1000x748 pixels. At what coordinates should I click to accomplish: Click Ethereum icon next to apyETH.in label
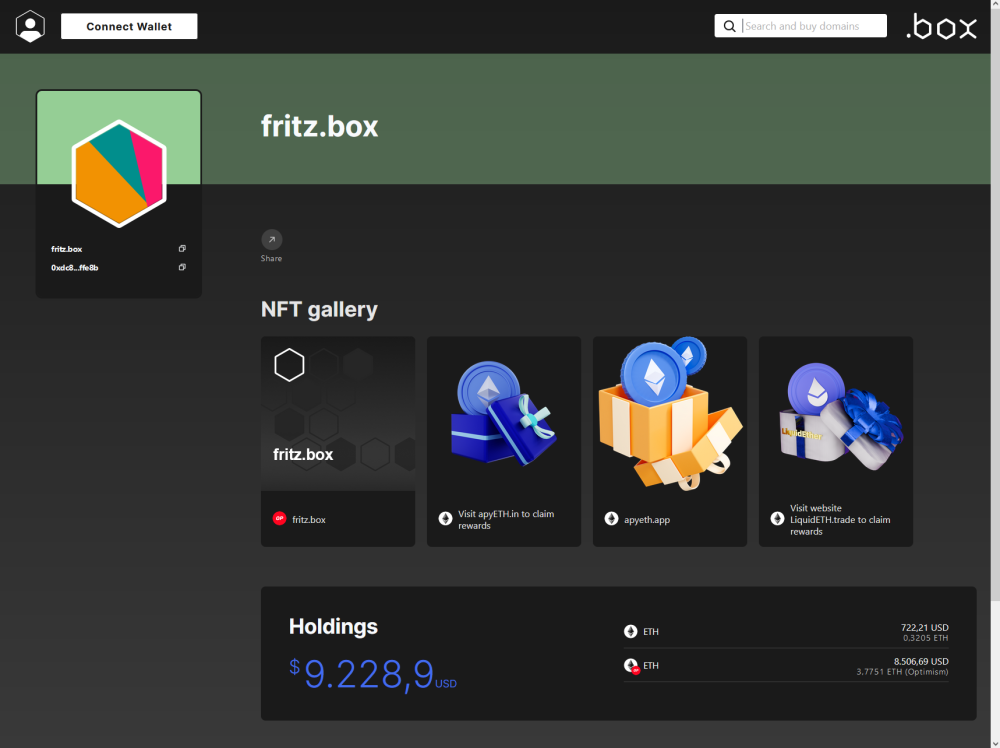pos(445,518)
